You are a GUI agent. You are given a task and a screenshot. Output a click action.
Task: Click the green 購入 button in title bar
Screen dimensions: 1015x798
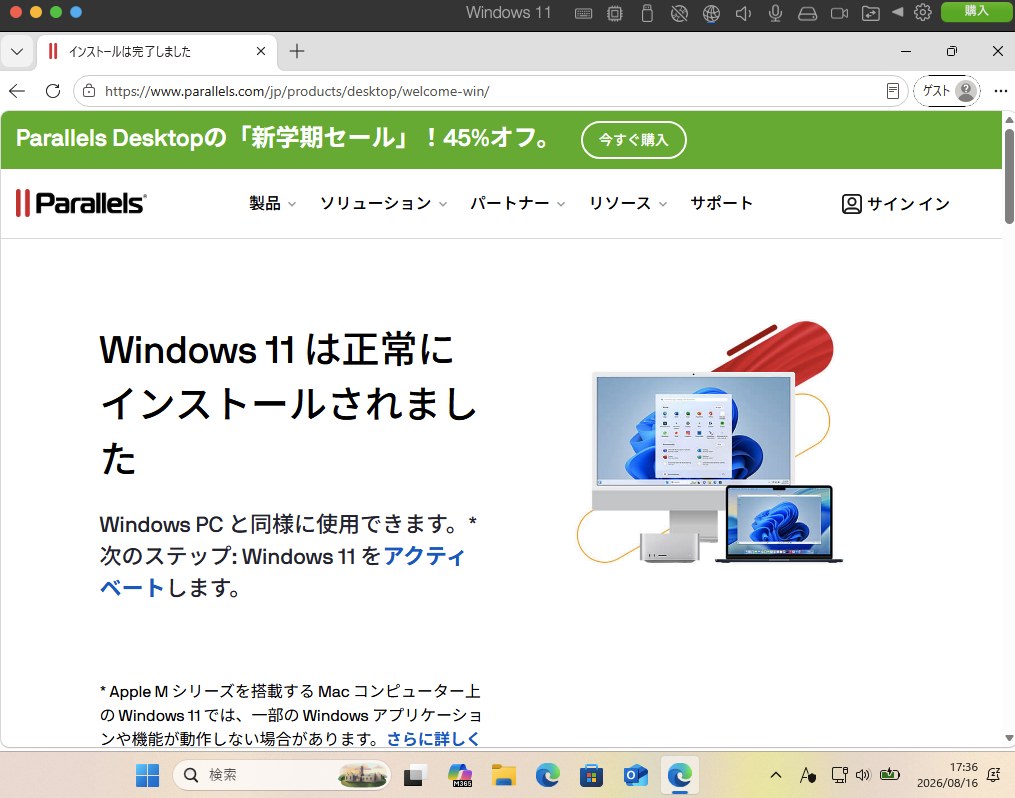[976, 12]
